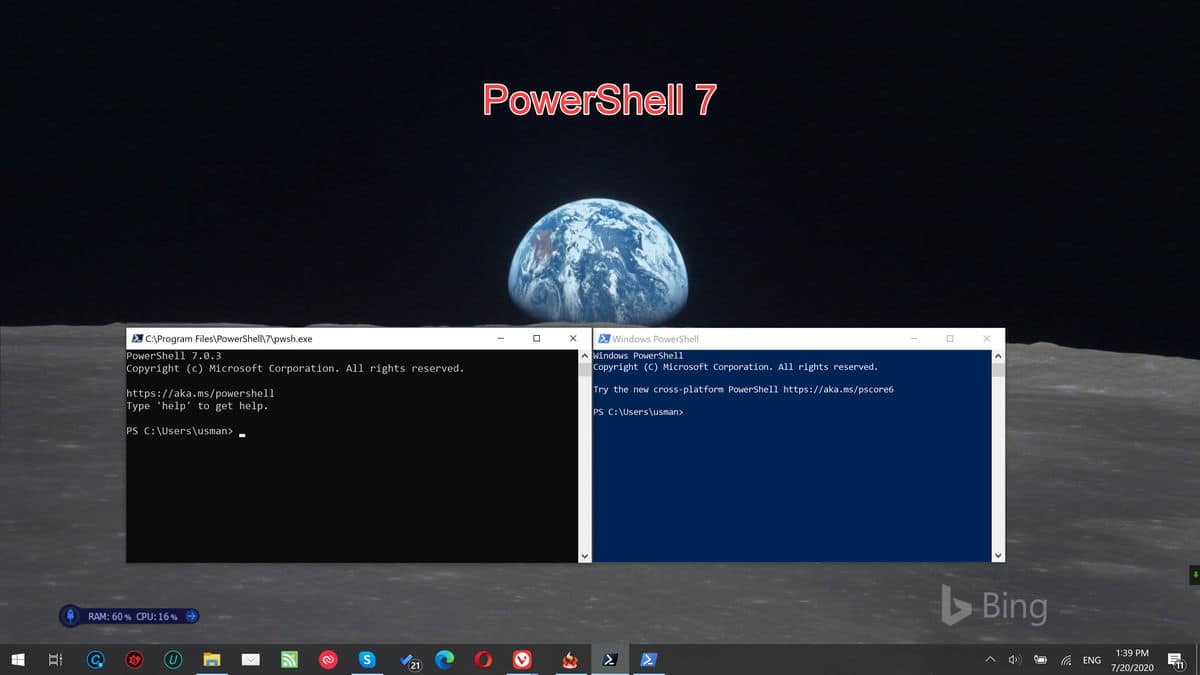The height and width of the screenshot is (675, 1200).
Task: Launch Microsoft Edge from the taskbar
Action: click(x=445, y=660)
